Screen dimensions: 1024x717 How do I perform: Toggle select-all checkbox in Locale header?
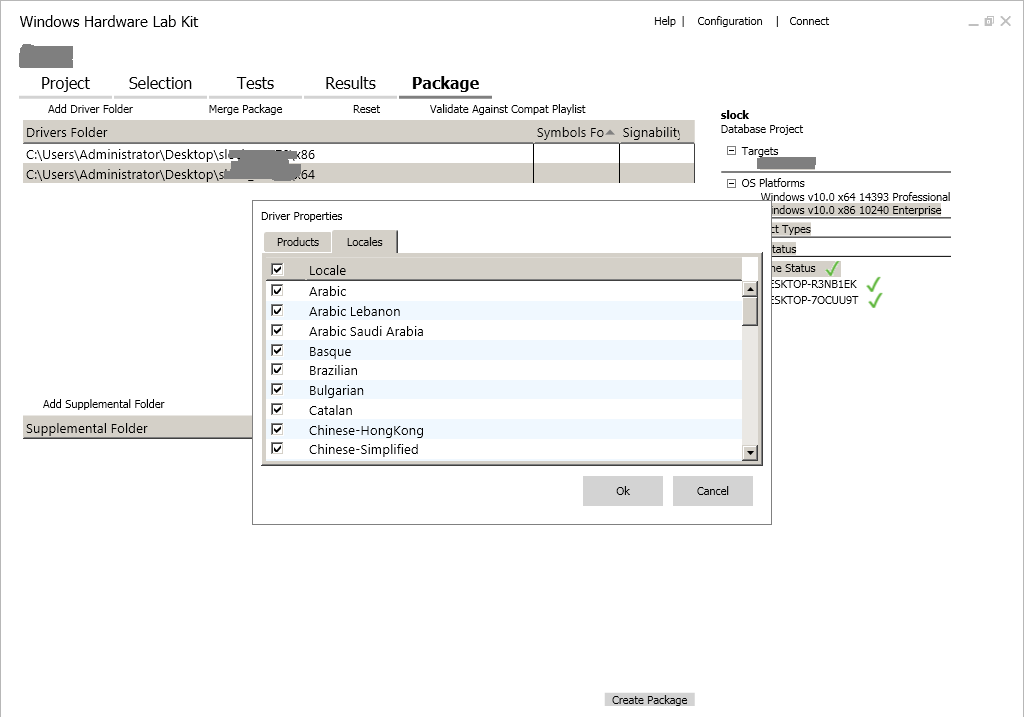pyautogui.click(x=277, y=270)
